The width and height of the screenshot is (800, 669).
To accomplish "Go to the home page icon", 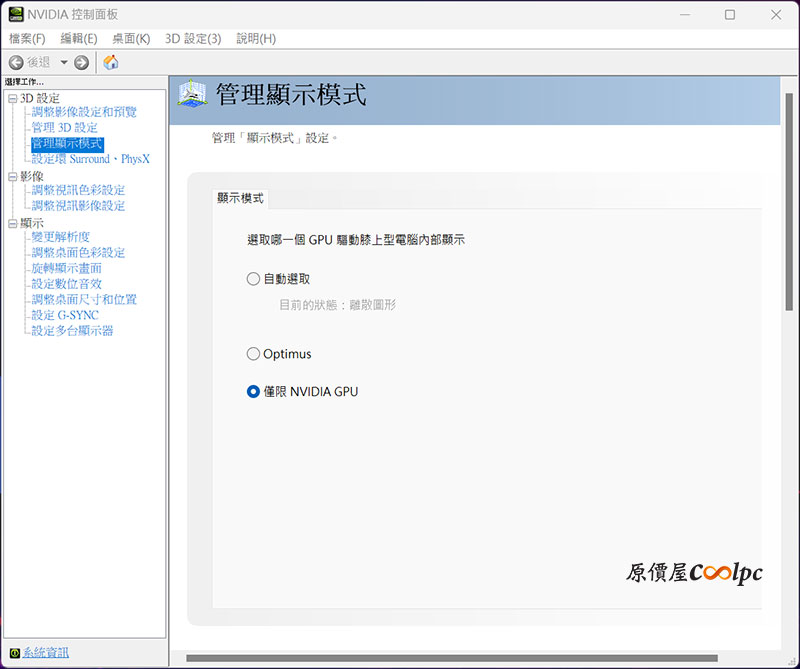I will [x=111, y=62].
